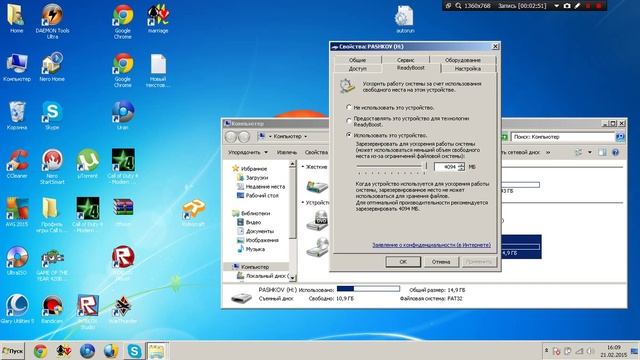Open the Help icon in the Explorer toolbar

615,152
